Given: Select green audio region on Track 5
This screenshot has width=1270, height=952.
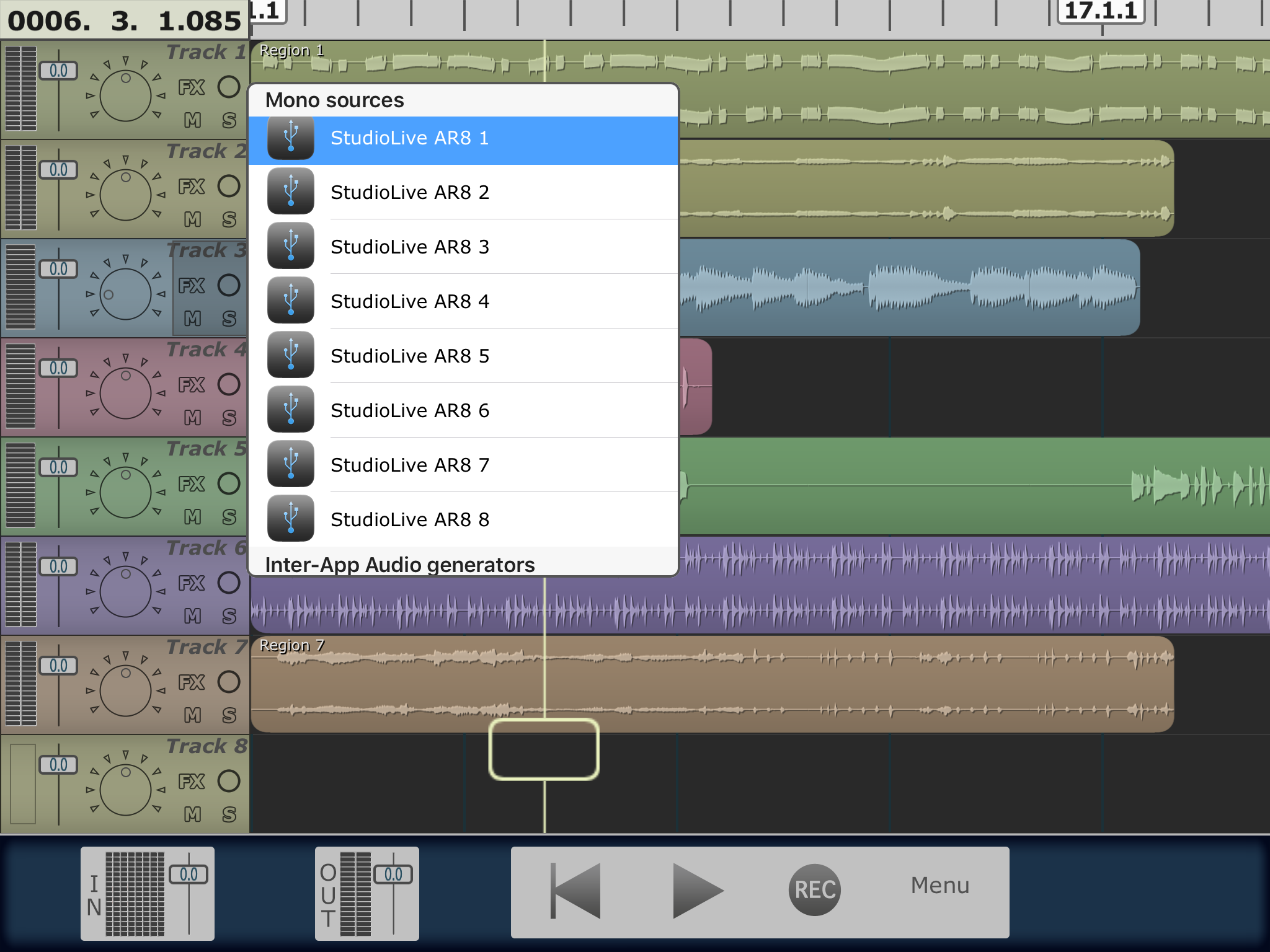Looking at the screenshot, I should pyautogui.click(x=974, y=486).
